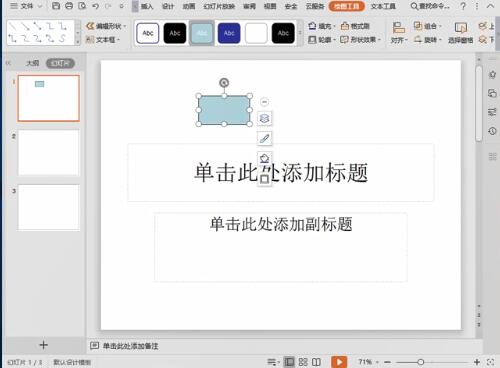Expand the shape styles gallery arrow
The height and width of the screenshot is (368, 500).
pos(300,33)
